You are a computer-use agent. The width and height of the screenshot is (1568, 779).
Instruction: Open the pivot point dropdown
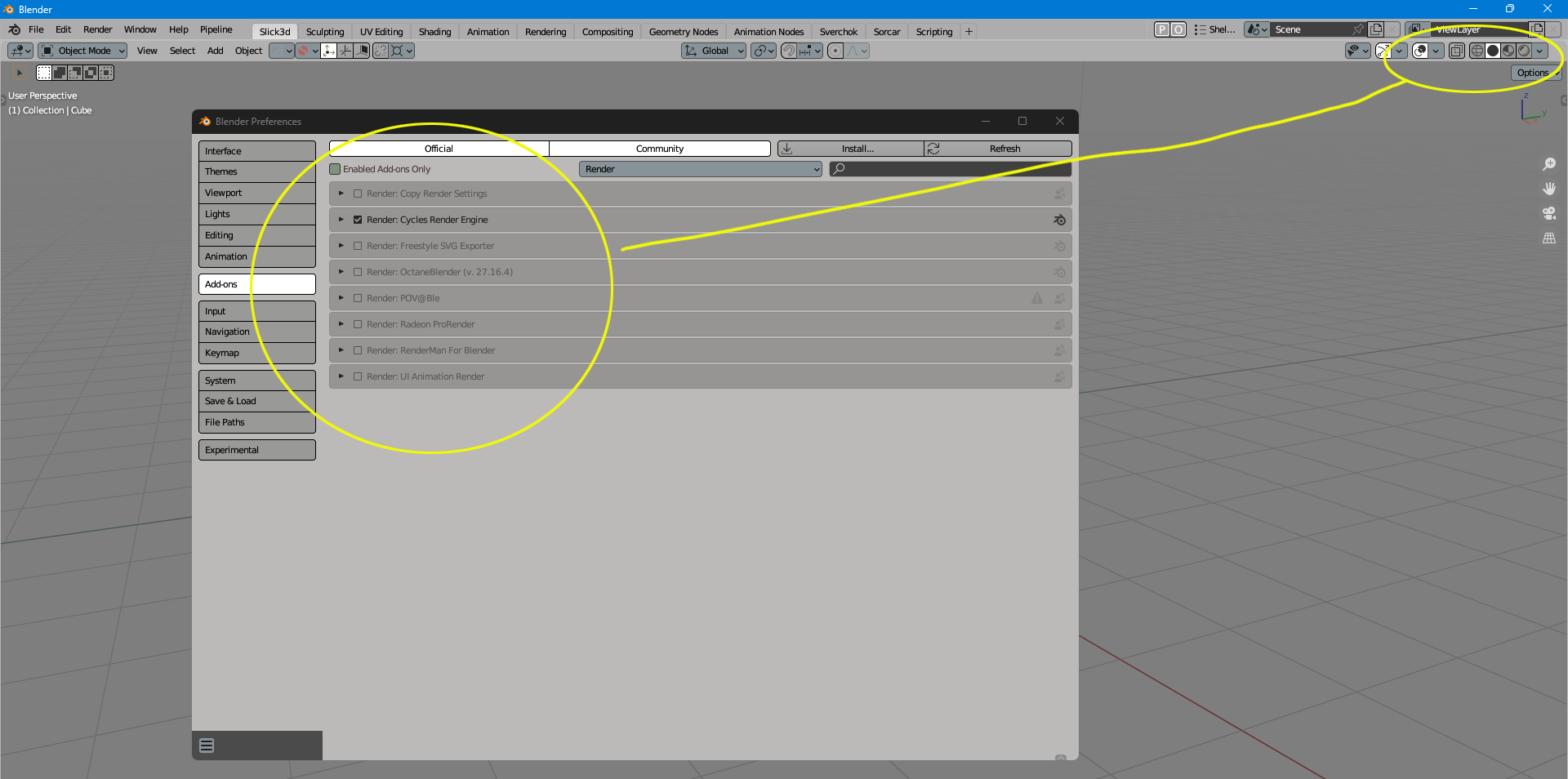pos(763,51)
